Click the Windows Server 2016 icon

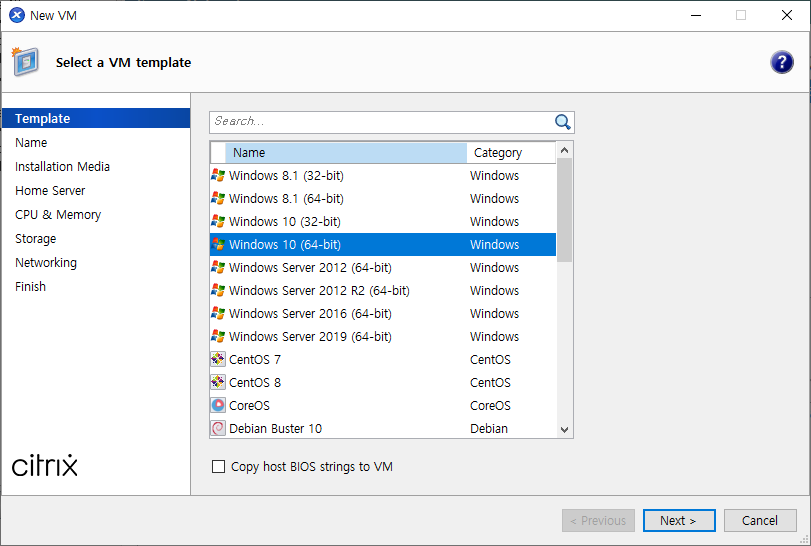point(218,313)
